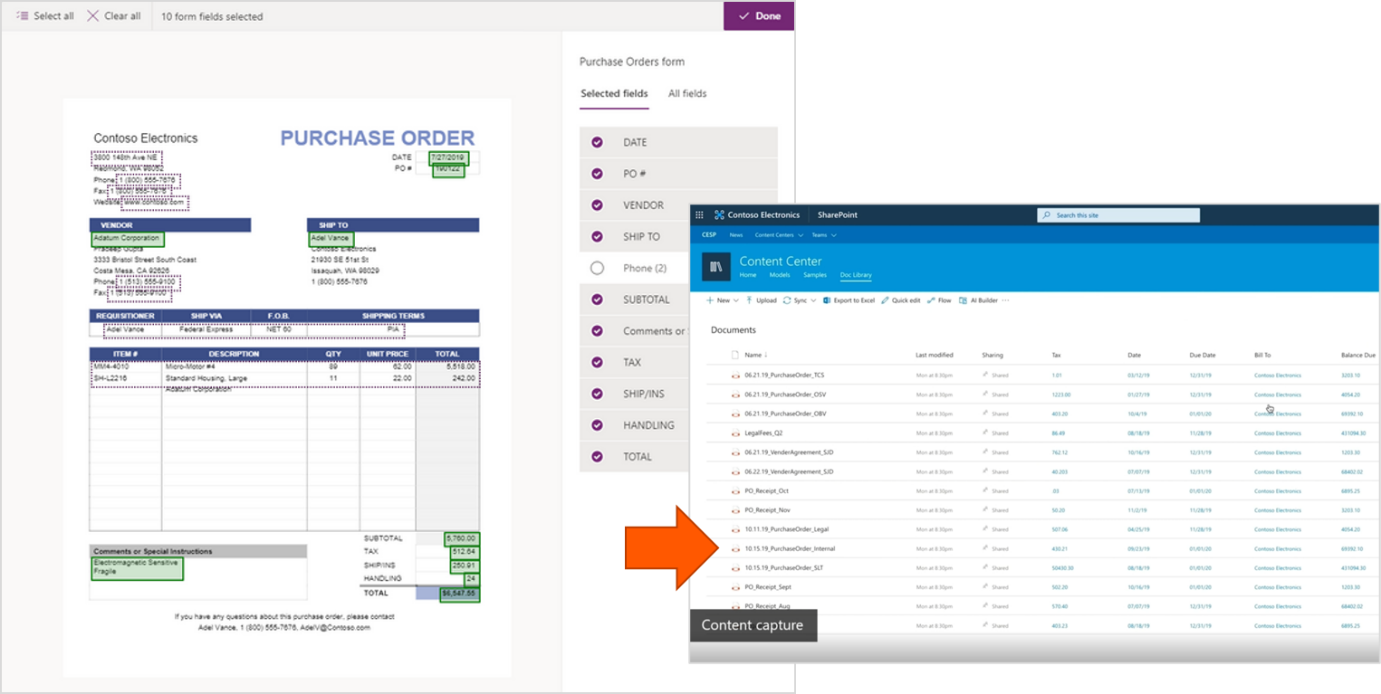Click the Select all icon in form toolbar
This screenshot has width=1381, height=694.
pos(23,16)
